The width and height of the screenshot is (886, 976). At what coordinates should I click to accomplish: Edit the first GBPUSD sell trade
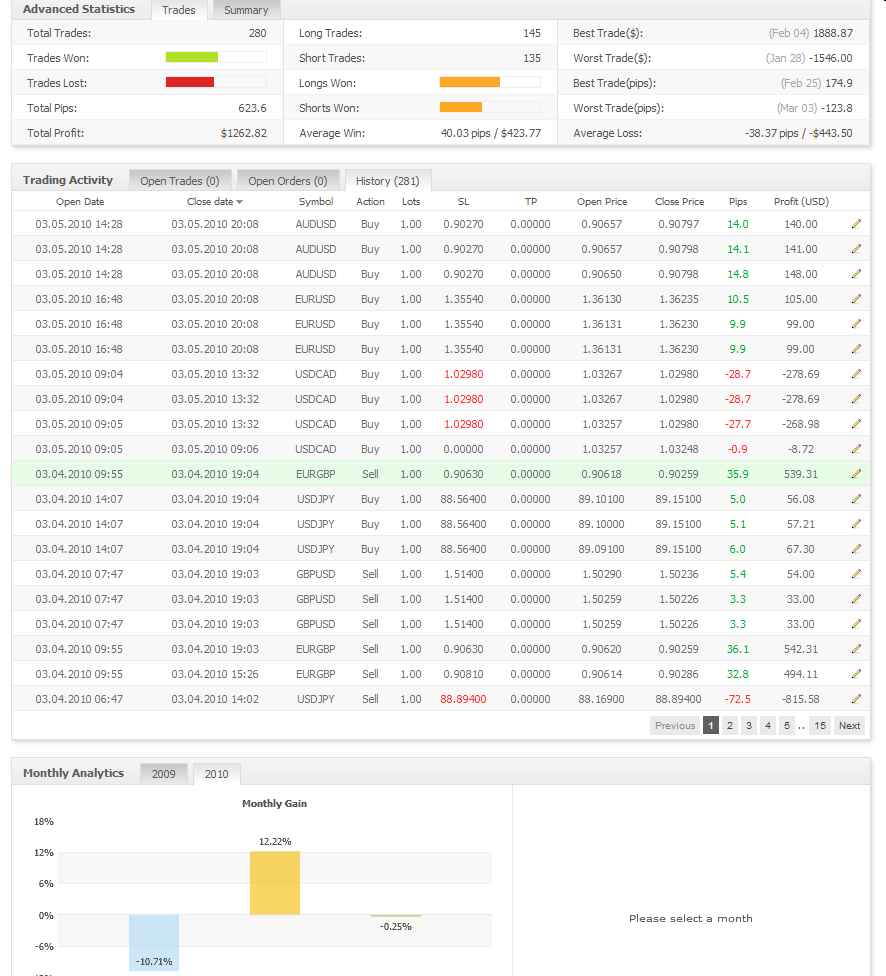tap(856, 574)
